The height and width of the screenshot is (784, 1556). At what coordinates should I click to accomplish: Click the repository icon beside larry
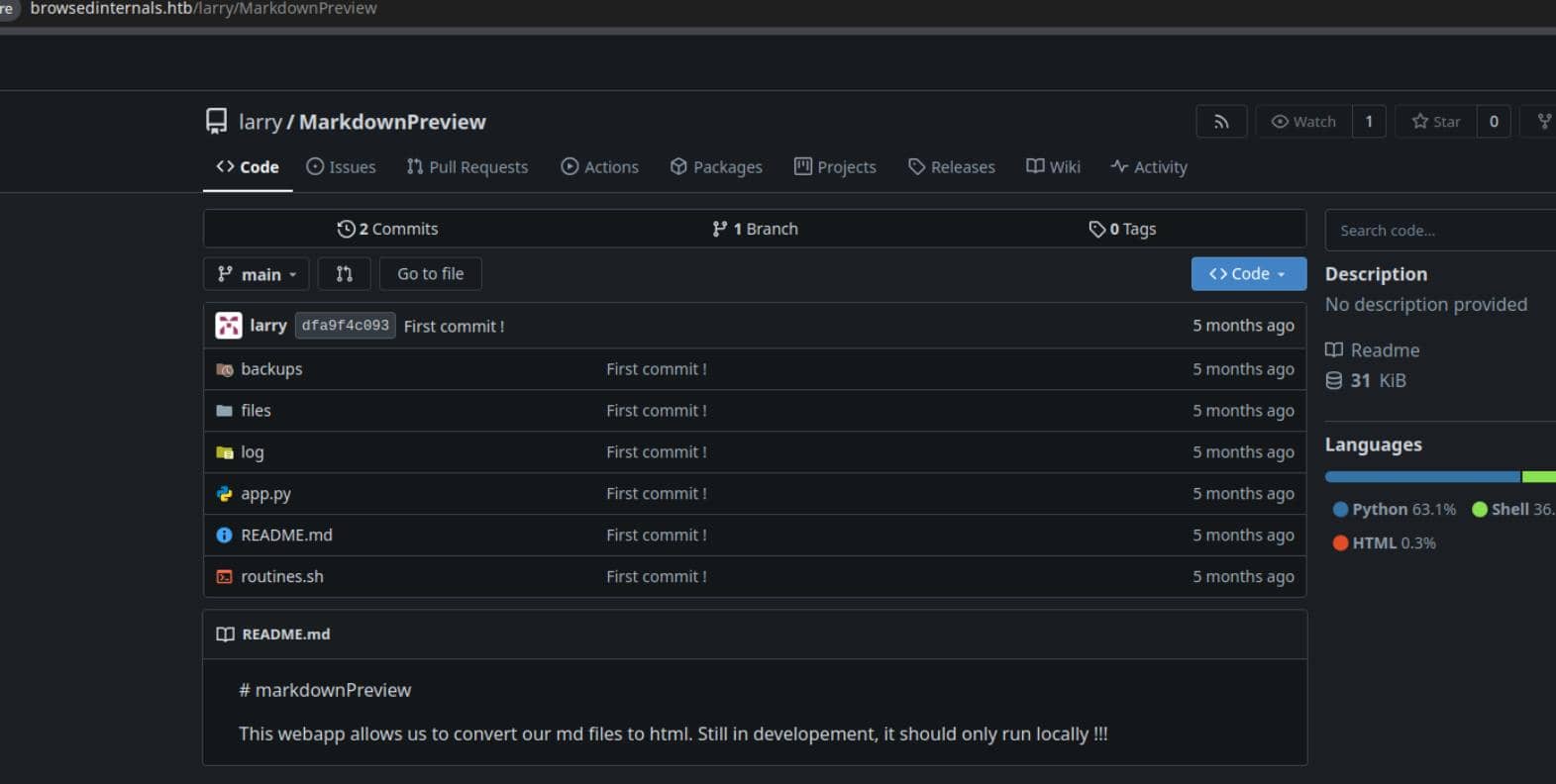point(216,122)
